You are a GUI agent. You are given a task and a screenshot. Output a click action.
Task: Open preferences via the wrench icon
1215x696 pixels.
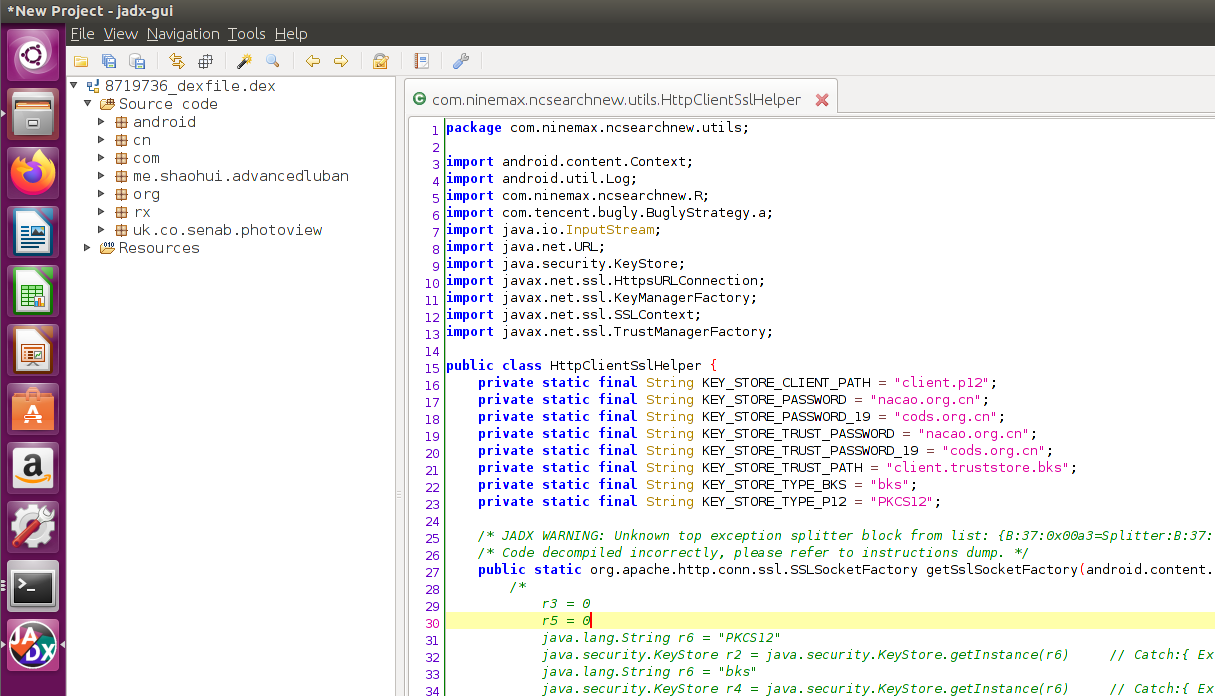tap(461, 61)
